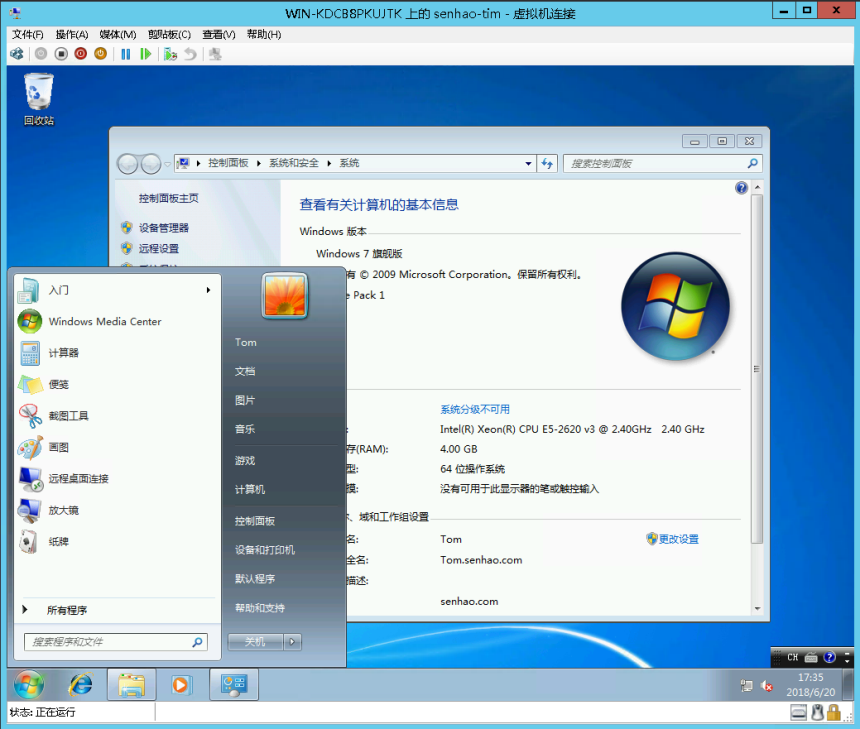
Task: Click the orange Save state toolbar icon
Action: click(x=100, y=54)
